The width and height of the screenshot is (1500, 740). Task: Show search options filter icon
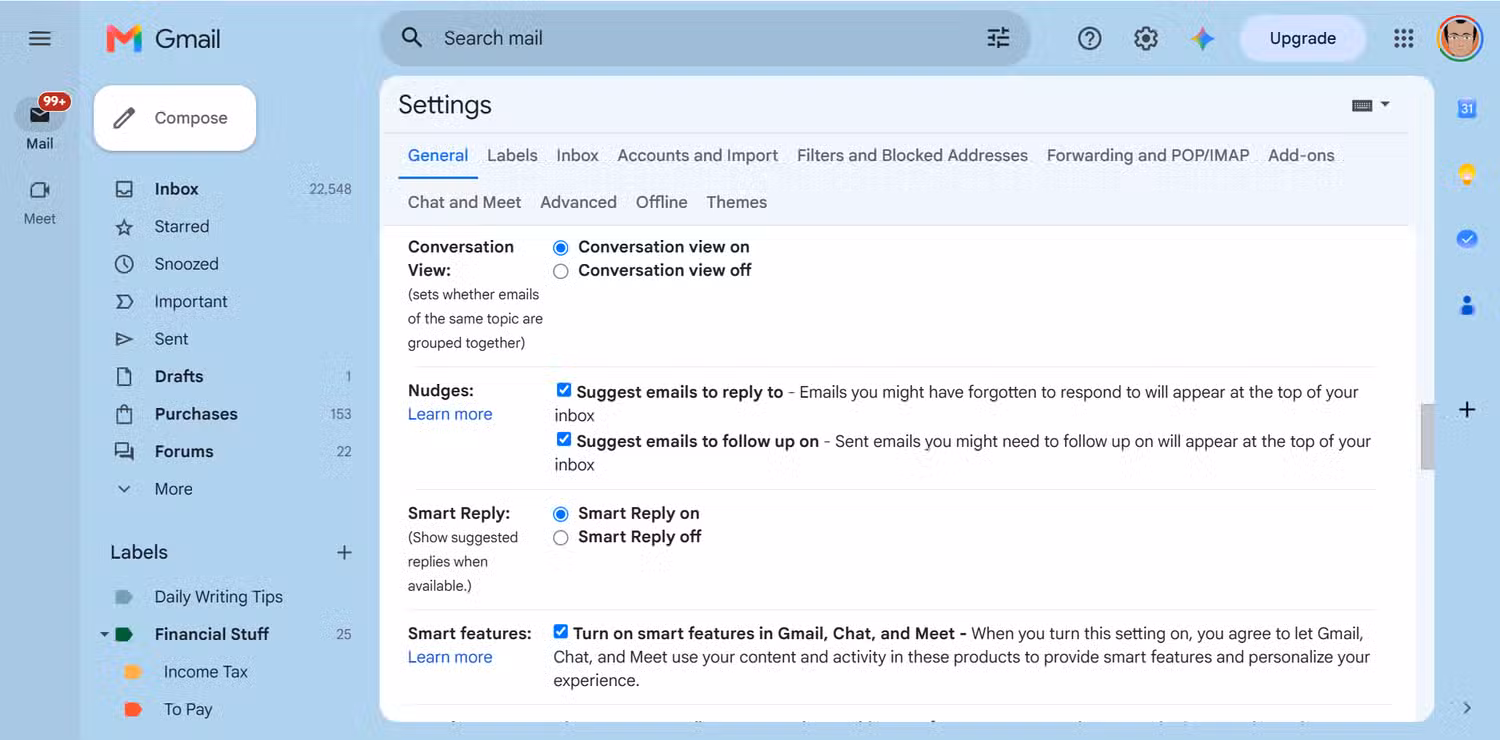coord(998,38)
